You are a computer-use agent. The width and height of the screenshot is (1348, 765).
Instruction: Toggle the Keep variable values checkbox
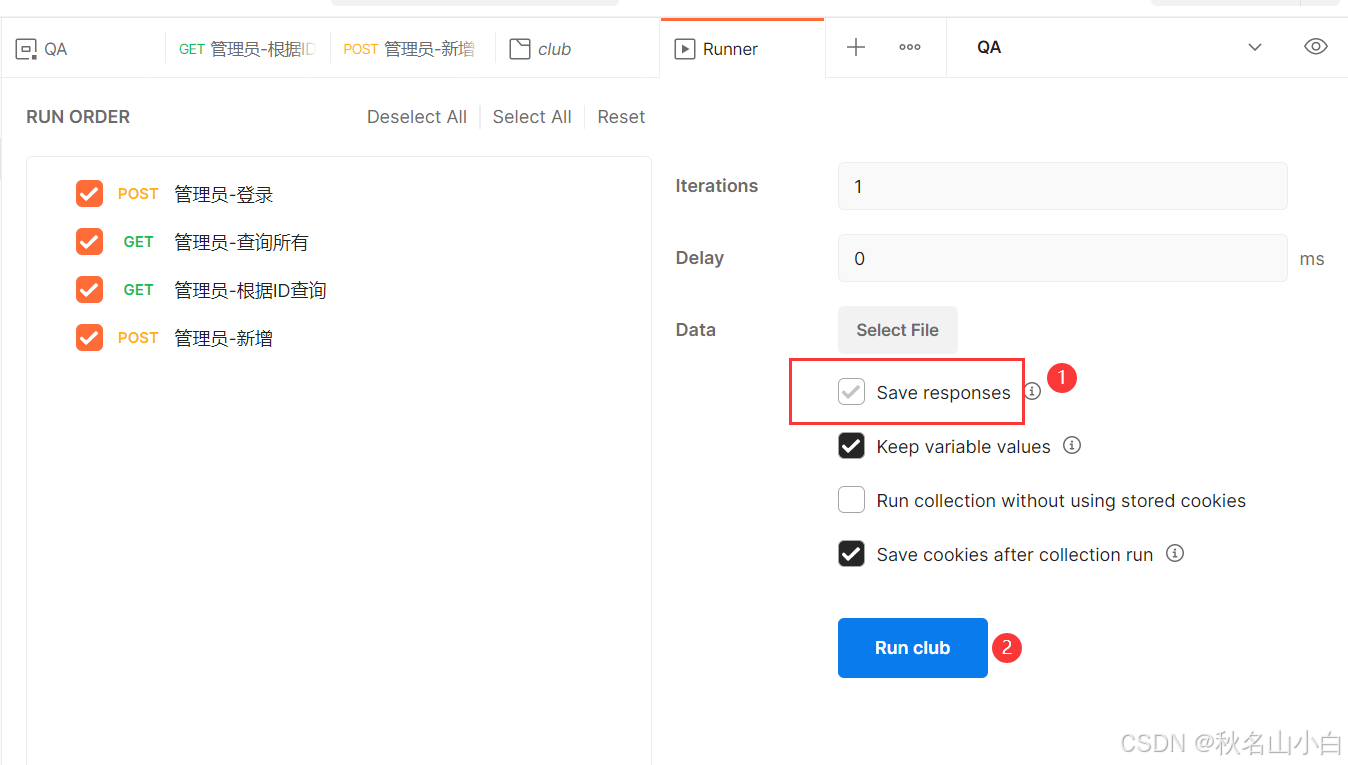851,446
